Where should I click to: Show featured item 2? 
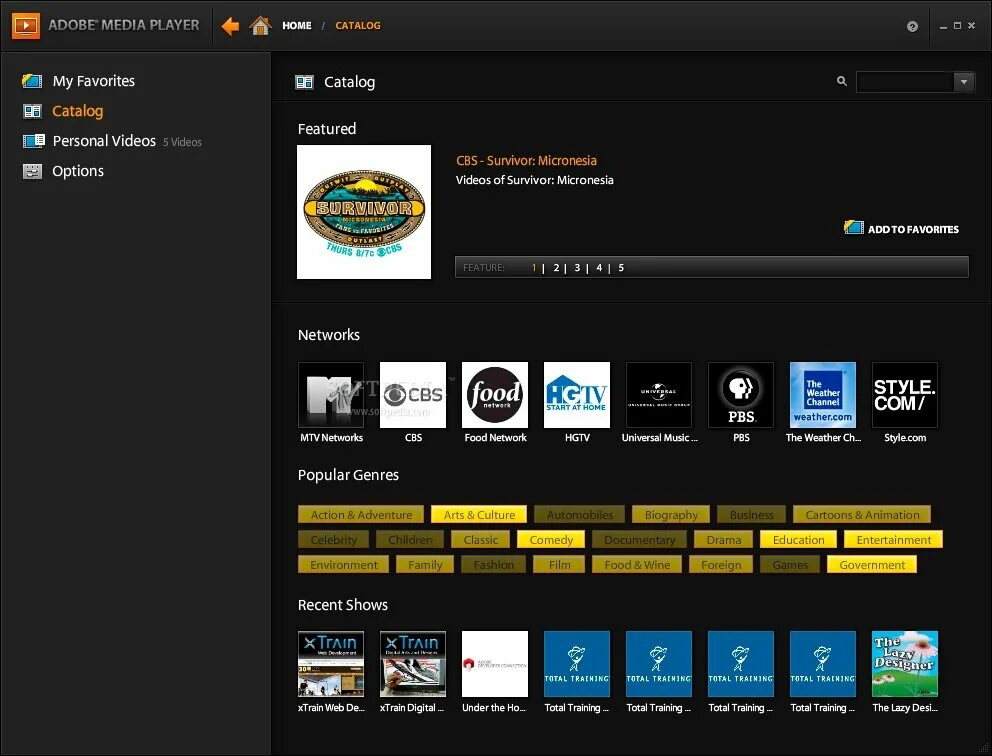pos(556,268)
